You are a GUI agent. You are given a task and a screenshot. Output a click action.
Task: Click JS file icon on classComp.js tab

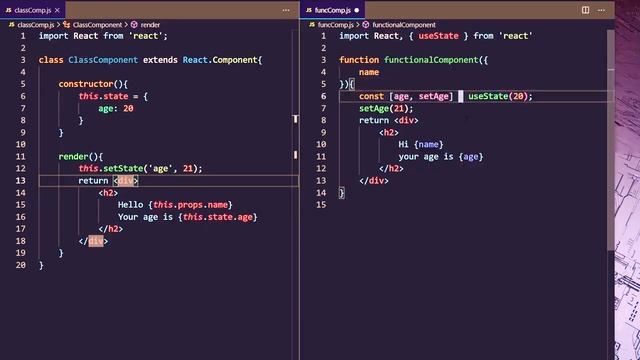tap(9, 10)
